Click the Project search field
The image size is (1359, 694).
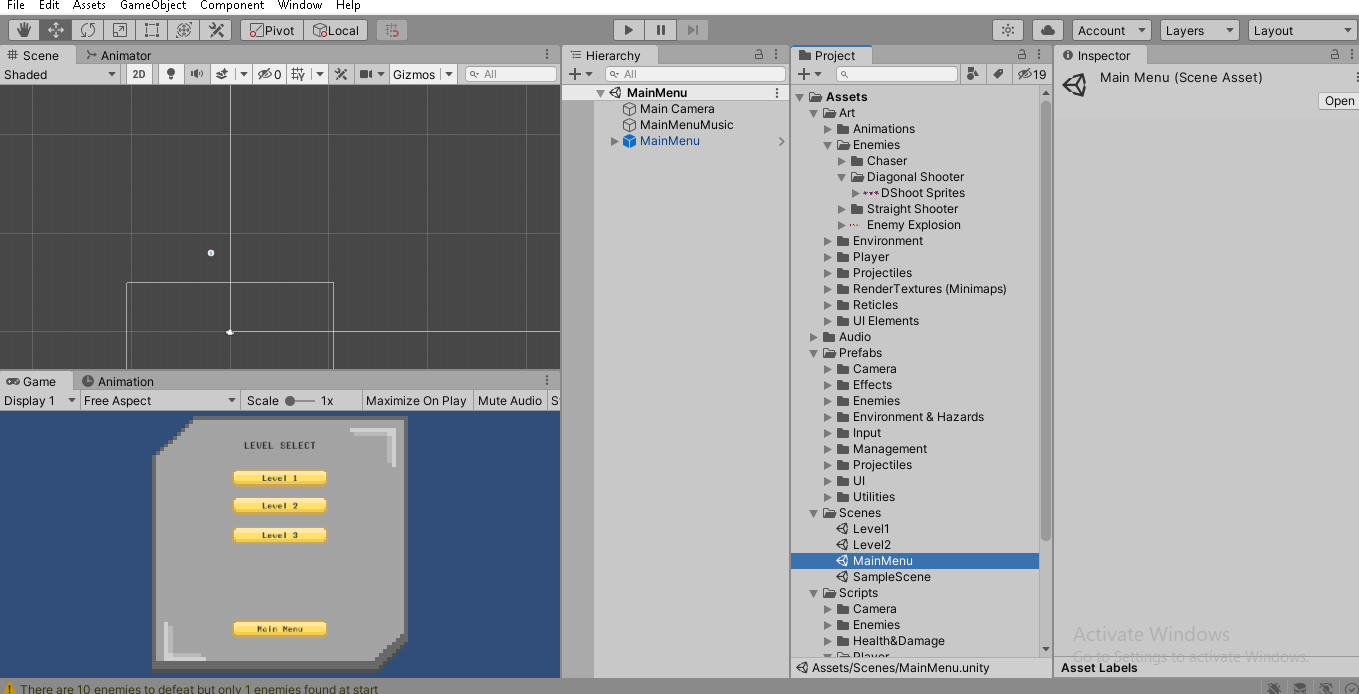tap(897, 74)
